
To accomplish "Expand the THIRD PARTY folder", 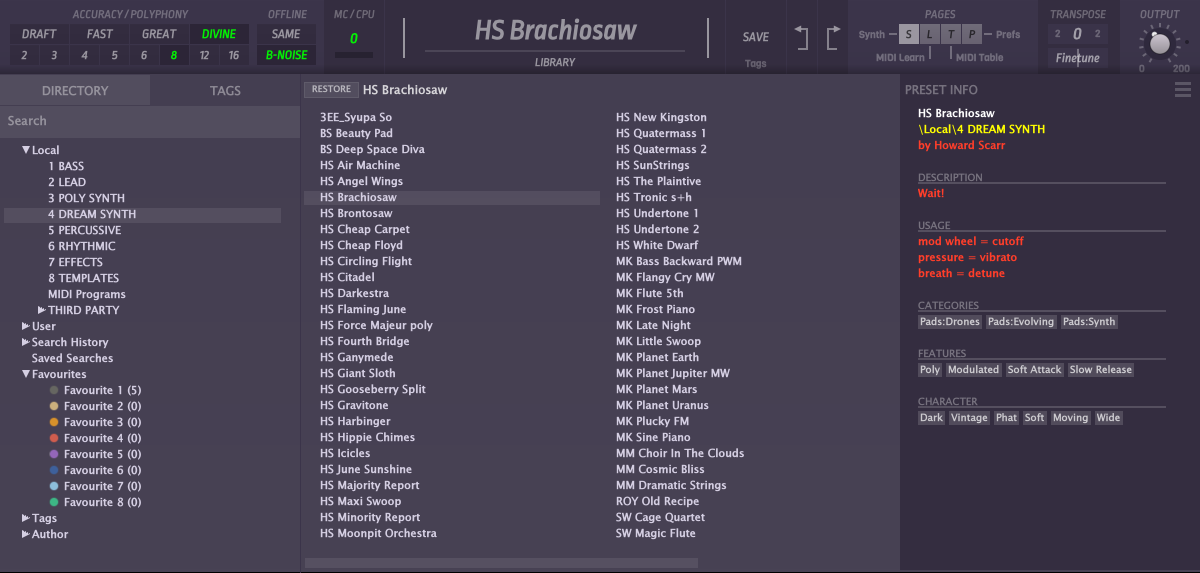I will click(42, 310).
